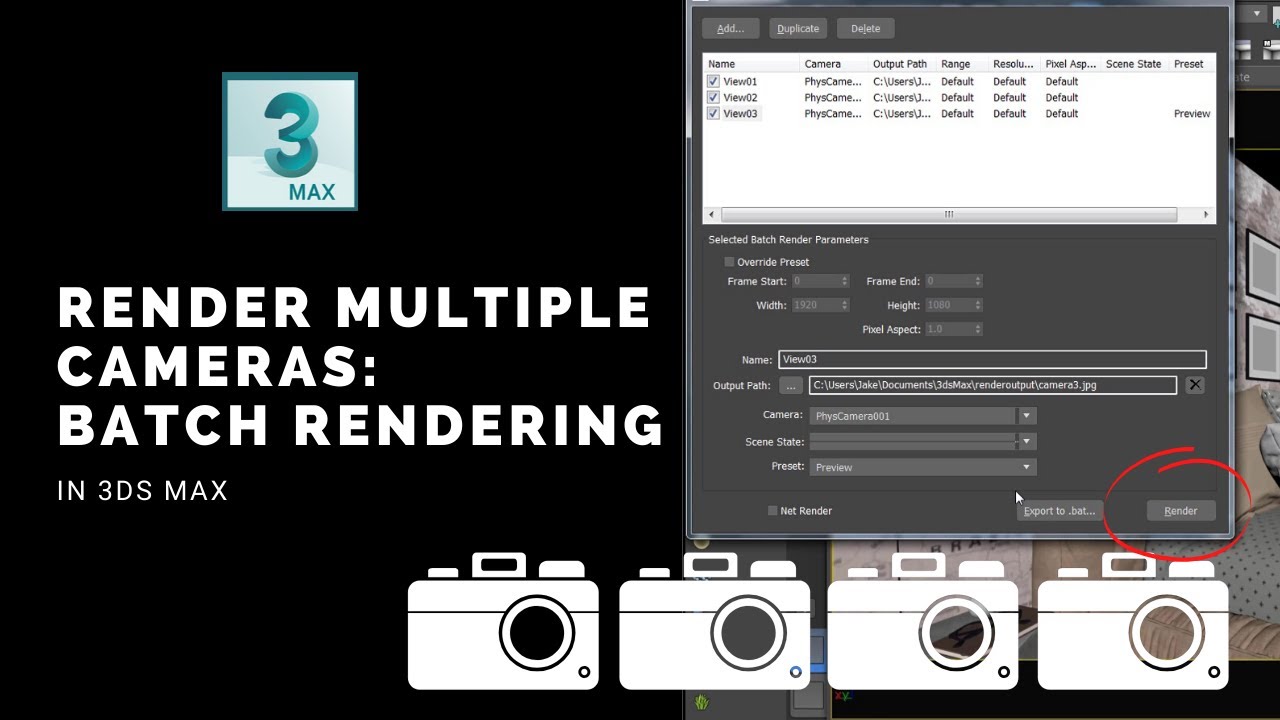
Task: Clear the output path with the X button
Action: click(1195, 385)
